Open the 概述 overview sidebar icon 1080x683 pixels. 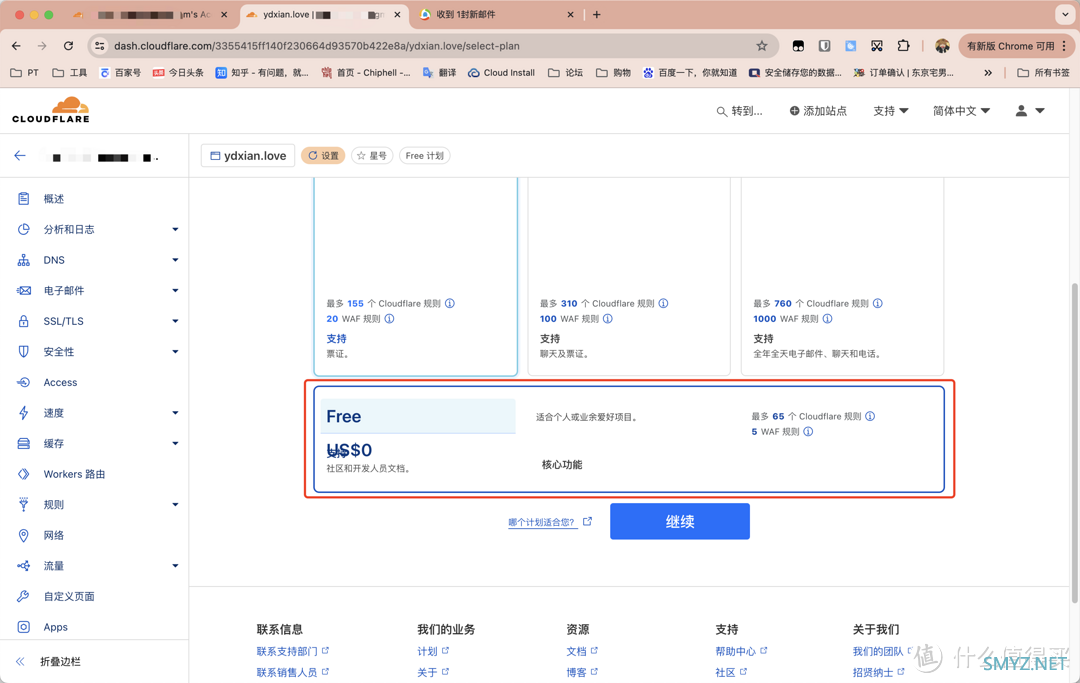23,199
